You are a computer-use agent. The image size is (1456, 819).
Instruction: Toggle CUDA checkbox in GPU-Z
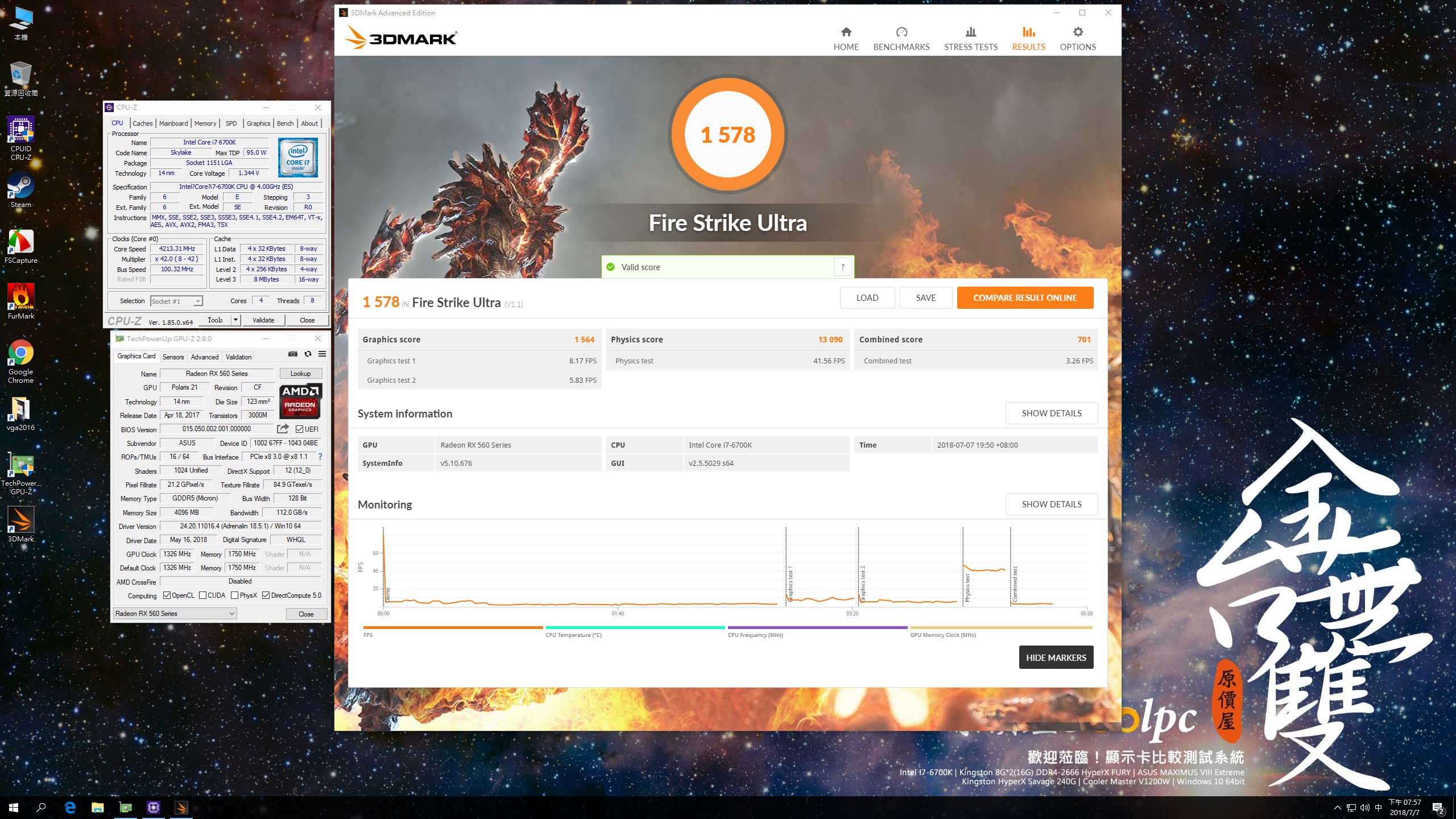click(x=202, y=595)
